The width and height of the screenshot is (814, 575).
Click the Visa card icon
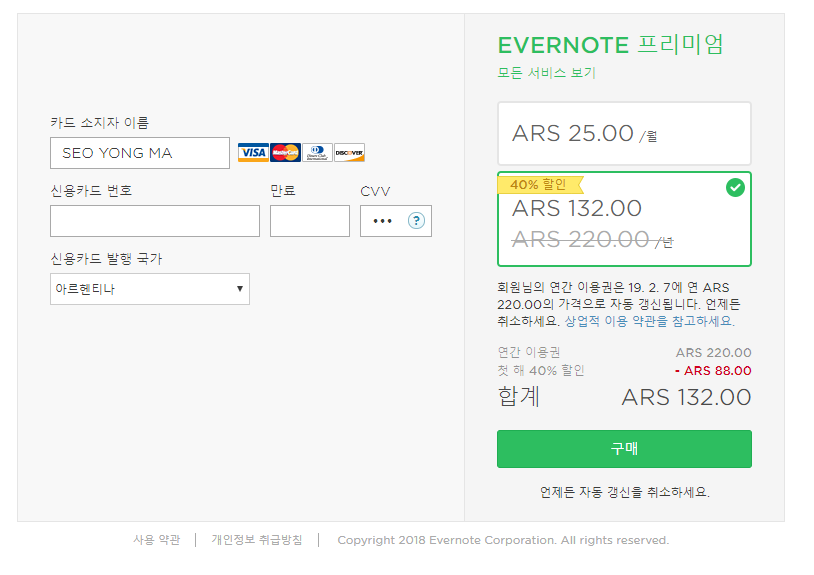pos(253,153)
